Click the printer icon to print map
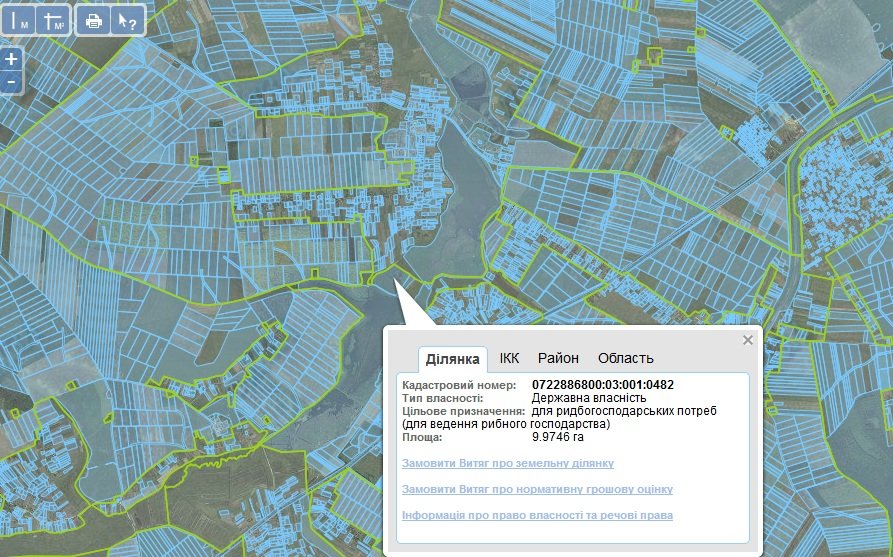Viewport: 893px width, 557px height. click(94, 20)
